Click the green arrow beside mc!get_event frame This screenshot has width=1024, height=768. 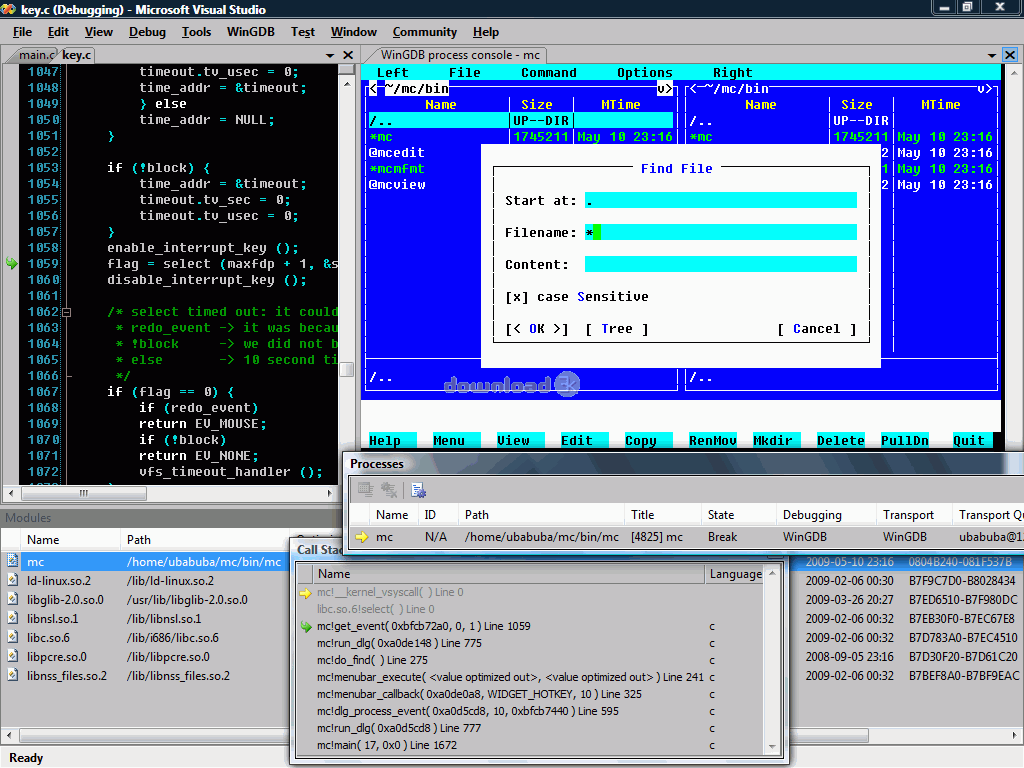tap(306, 627)
